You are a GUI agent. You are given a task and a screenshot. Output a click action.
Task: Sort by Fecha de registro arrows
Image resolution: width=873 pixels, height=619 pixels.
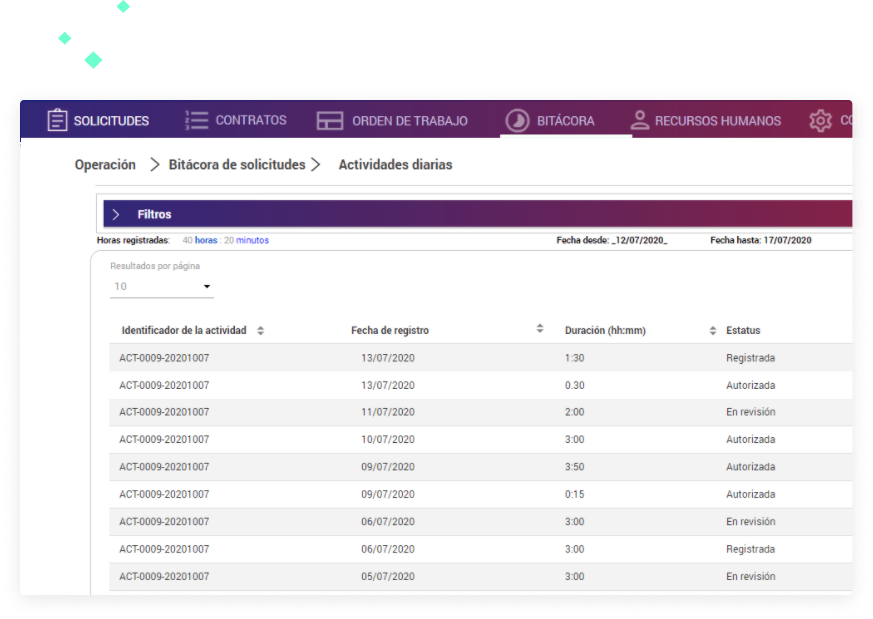540,329
